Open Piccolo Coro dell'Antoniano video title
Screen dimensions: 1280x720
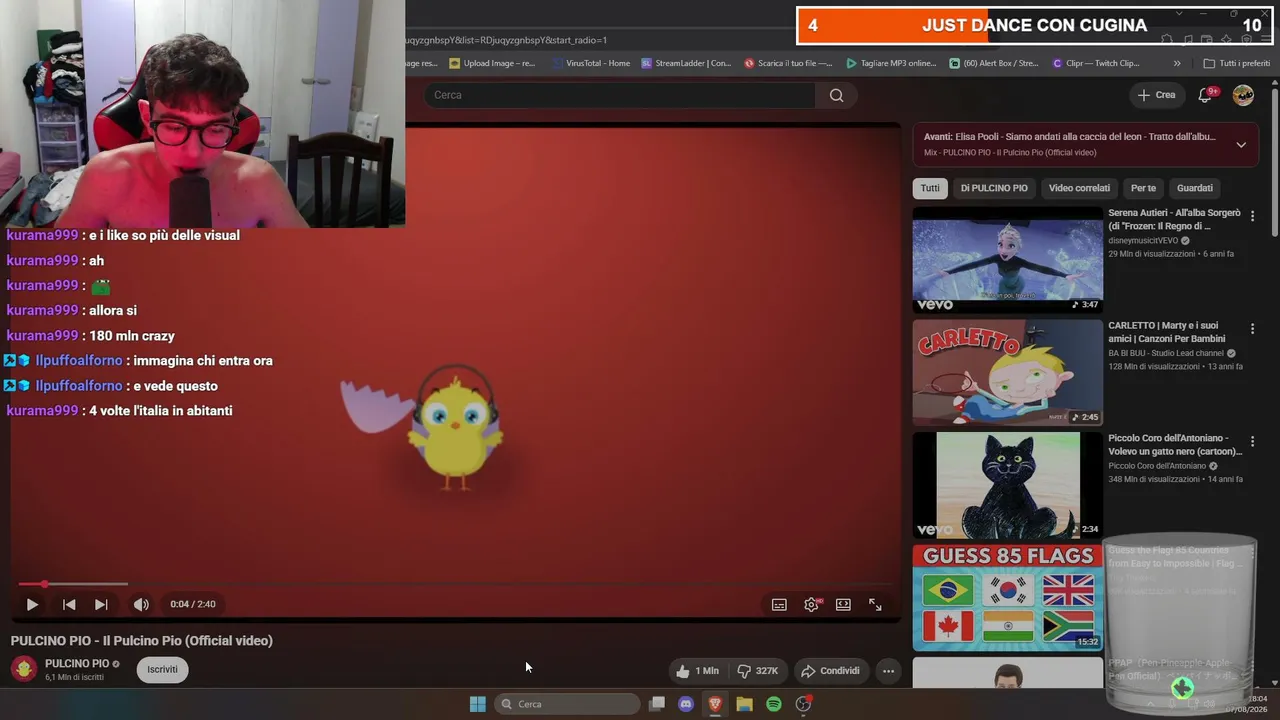[x=1174, y=445]
